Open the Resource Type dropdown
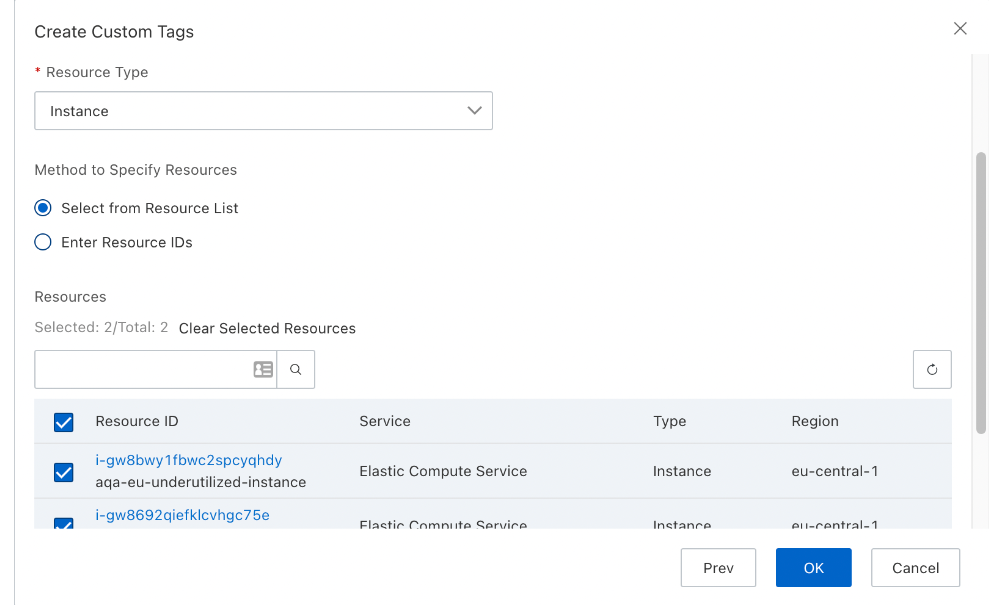 pos(263,110)
